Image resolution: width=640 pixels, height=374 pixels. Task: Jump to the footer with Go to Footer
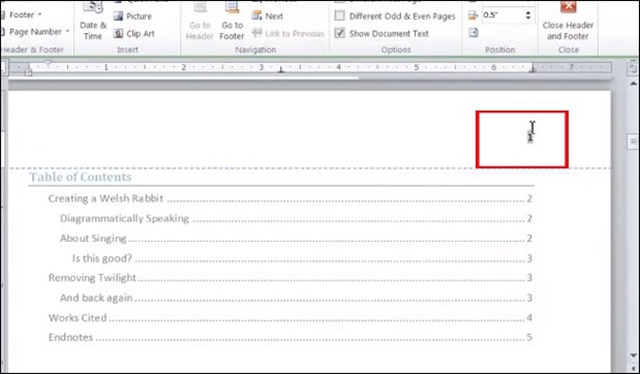click(232, 21)
